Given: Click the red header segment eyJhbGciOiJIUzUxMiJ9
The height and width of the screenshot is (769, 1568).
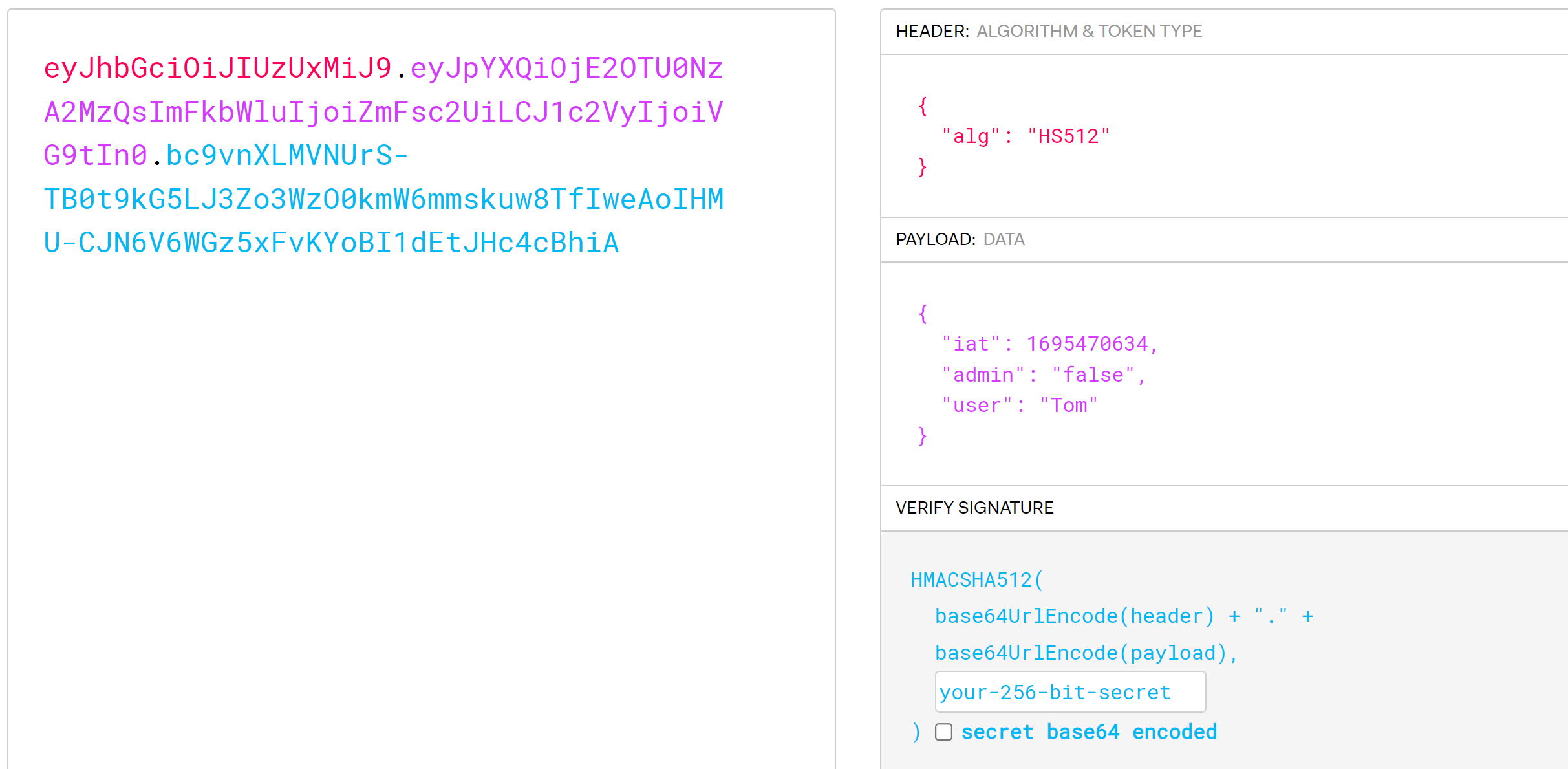Looking at the screenshot, I should point(218,69).
